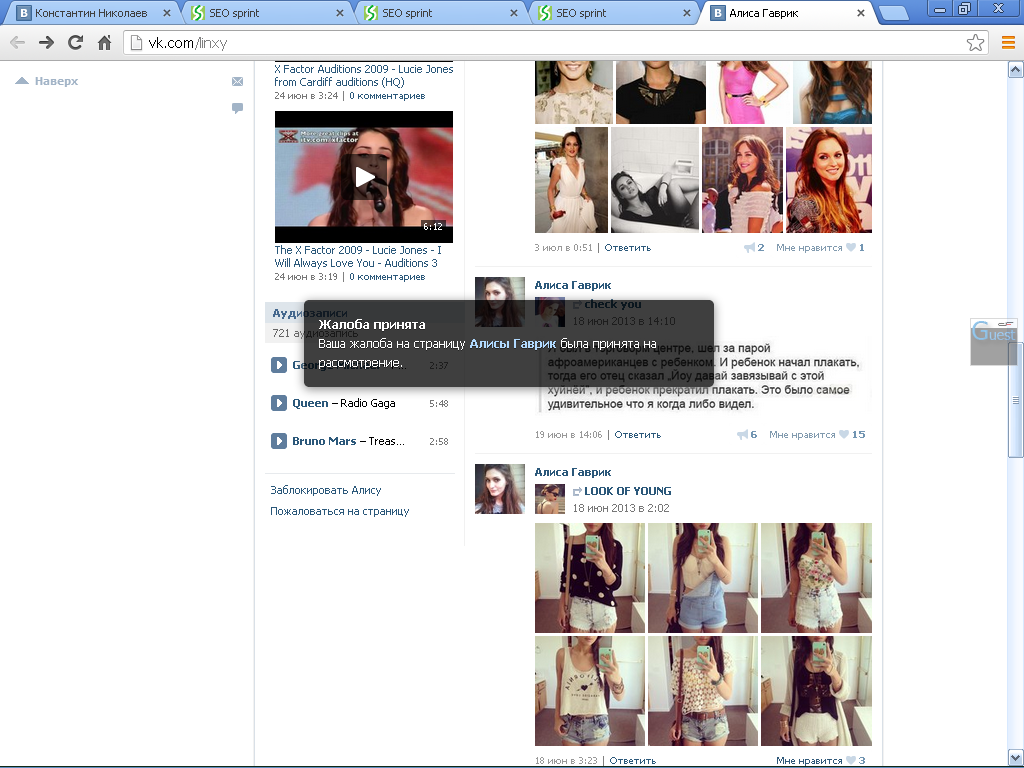Click Заблокировать Алису link
This screenshot has width=1024, height=768.
(x=326, y=490)
